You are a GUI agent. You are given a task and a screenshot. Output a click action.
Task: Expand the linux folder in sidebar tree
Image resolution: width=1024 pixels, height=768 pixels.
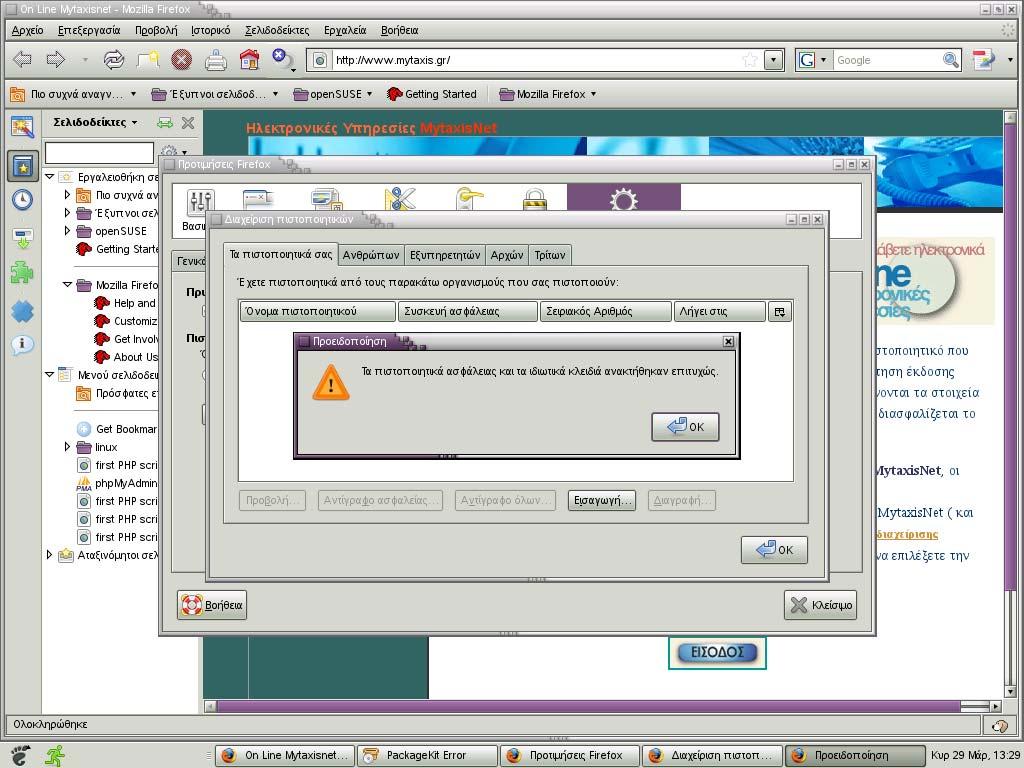coord(67,447)
